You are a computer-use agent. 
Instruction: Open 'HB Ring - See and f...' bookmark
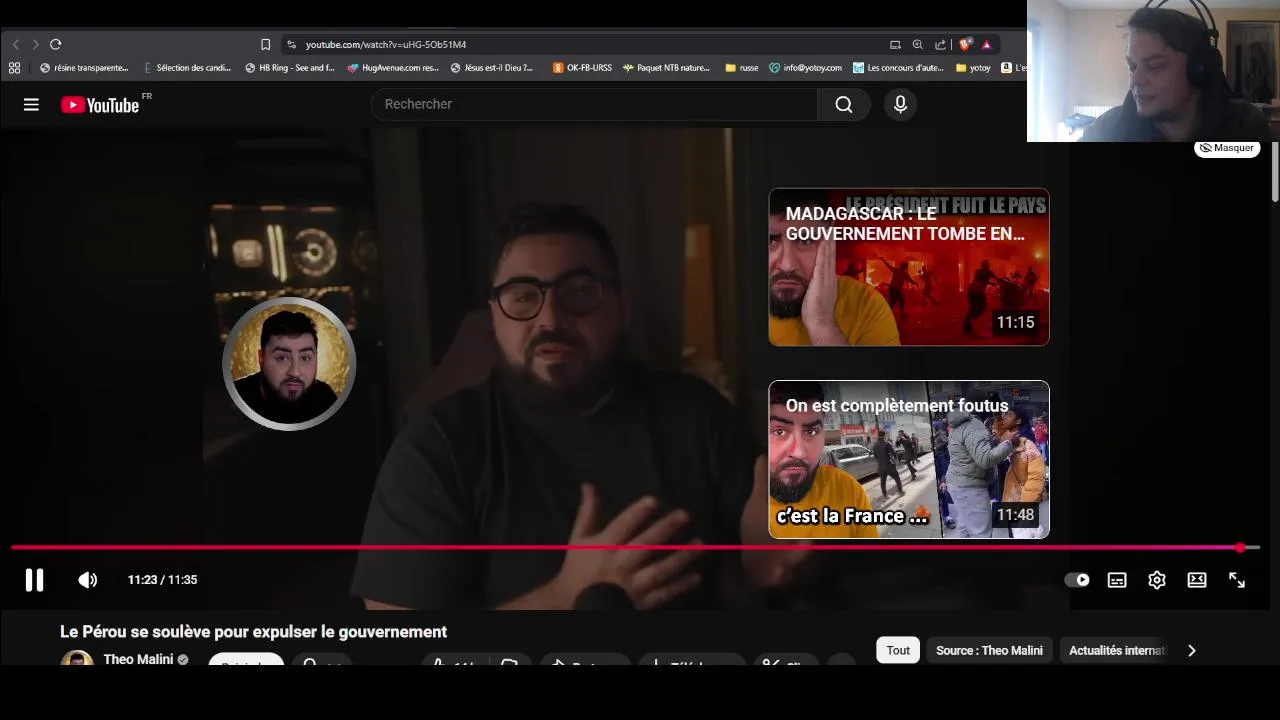click(x=290, y=68)
